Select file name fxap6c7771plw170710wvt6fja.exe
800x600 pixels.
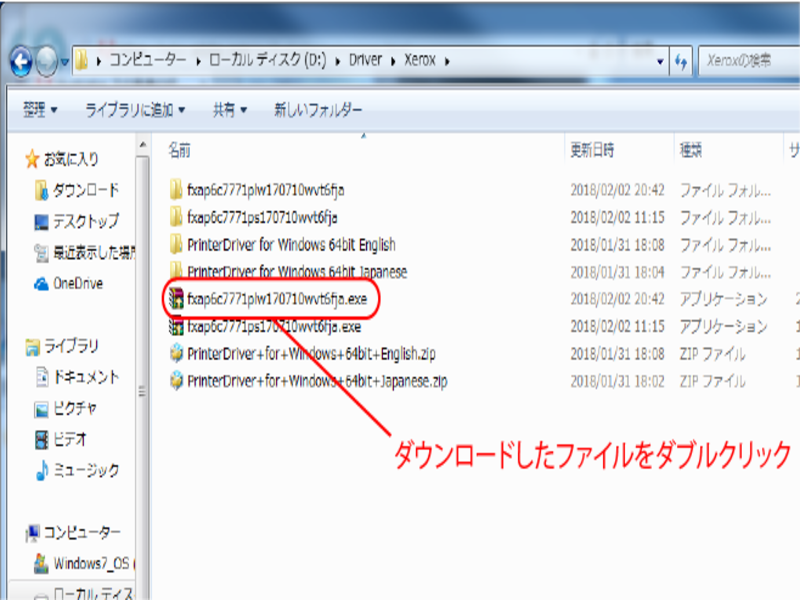click(x=277, y=299)
